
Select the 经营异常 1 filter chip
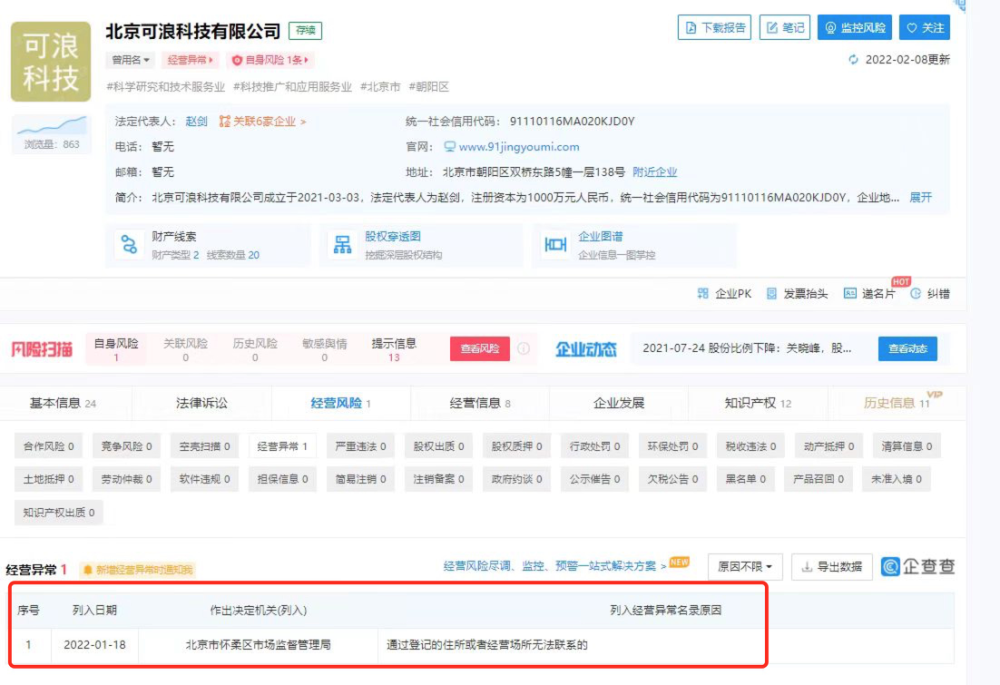(x=283, y=446)
